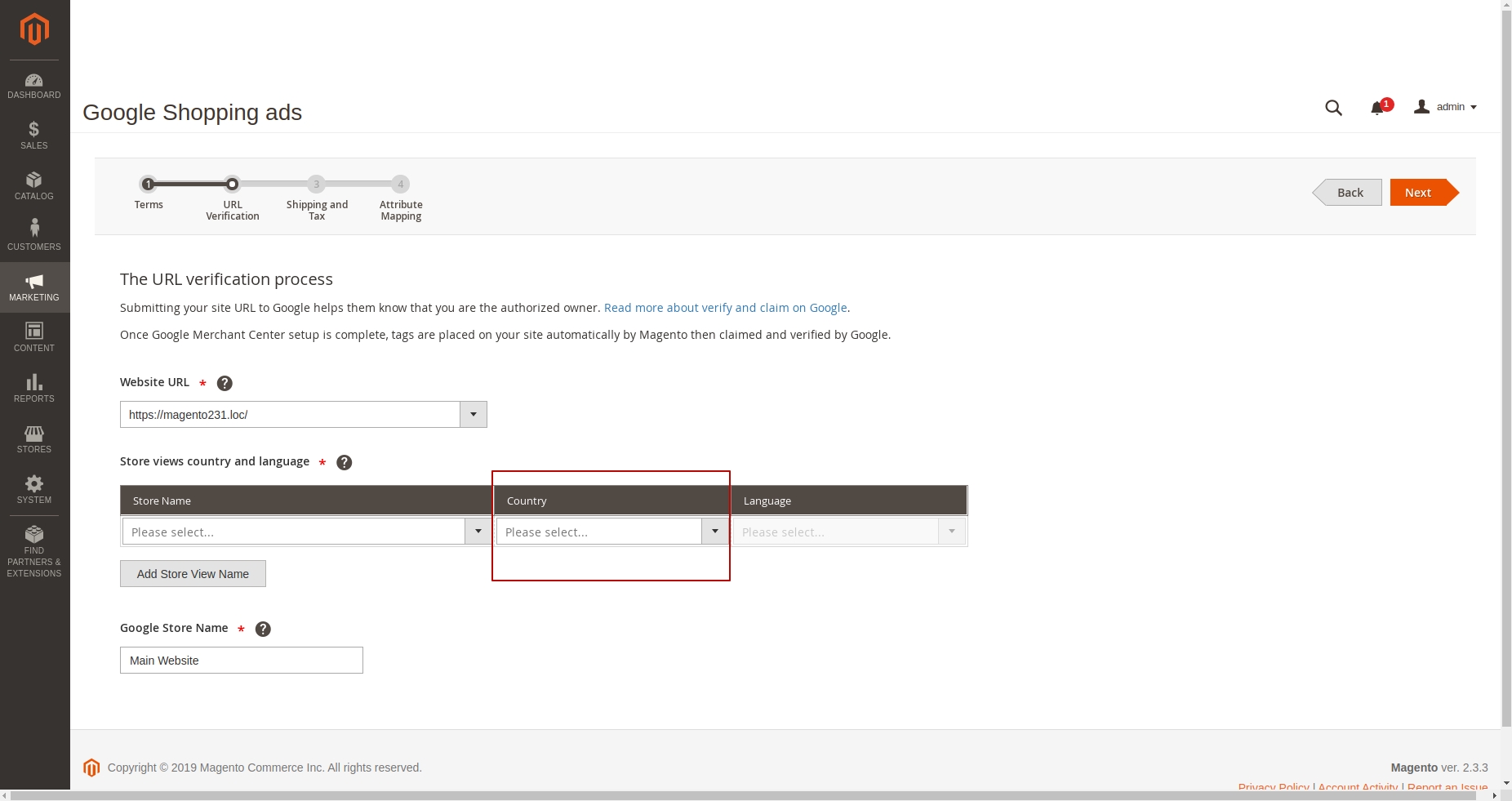Screen dimensions: 1512x801
Task: Open verify and claim on Google link
Action: click(x=726, y=308)
